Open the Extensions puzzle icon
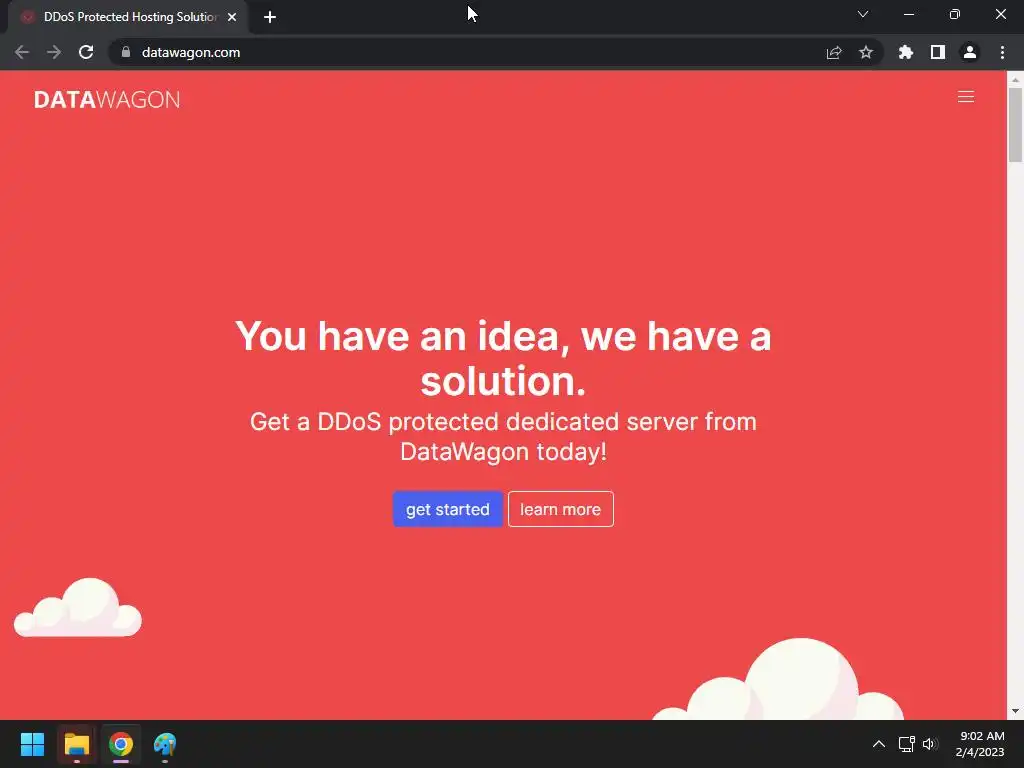The height and width of the screenshot is (768, 1024). 906,52
